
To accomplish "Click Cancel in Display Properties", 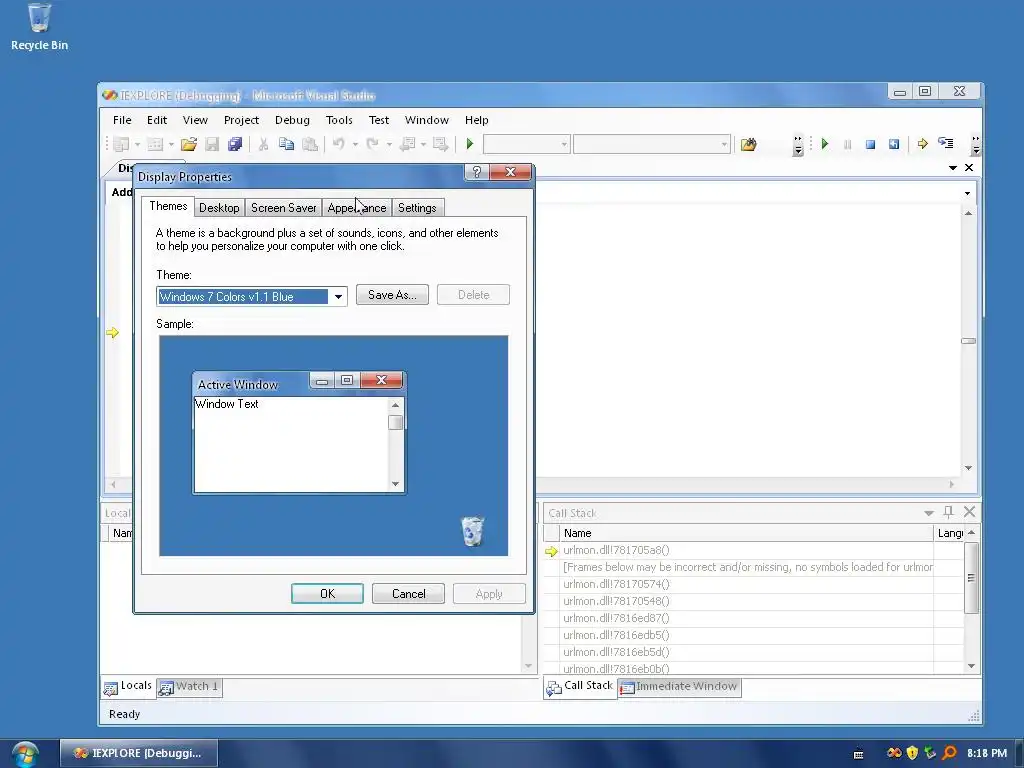I will point(408,594).
